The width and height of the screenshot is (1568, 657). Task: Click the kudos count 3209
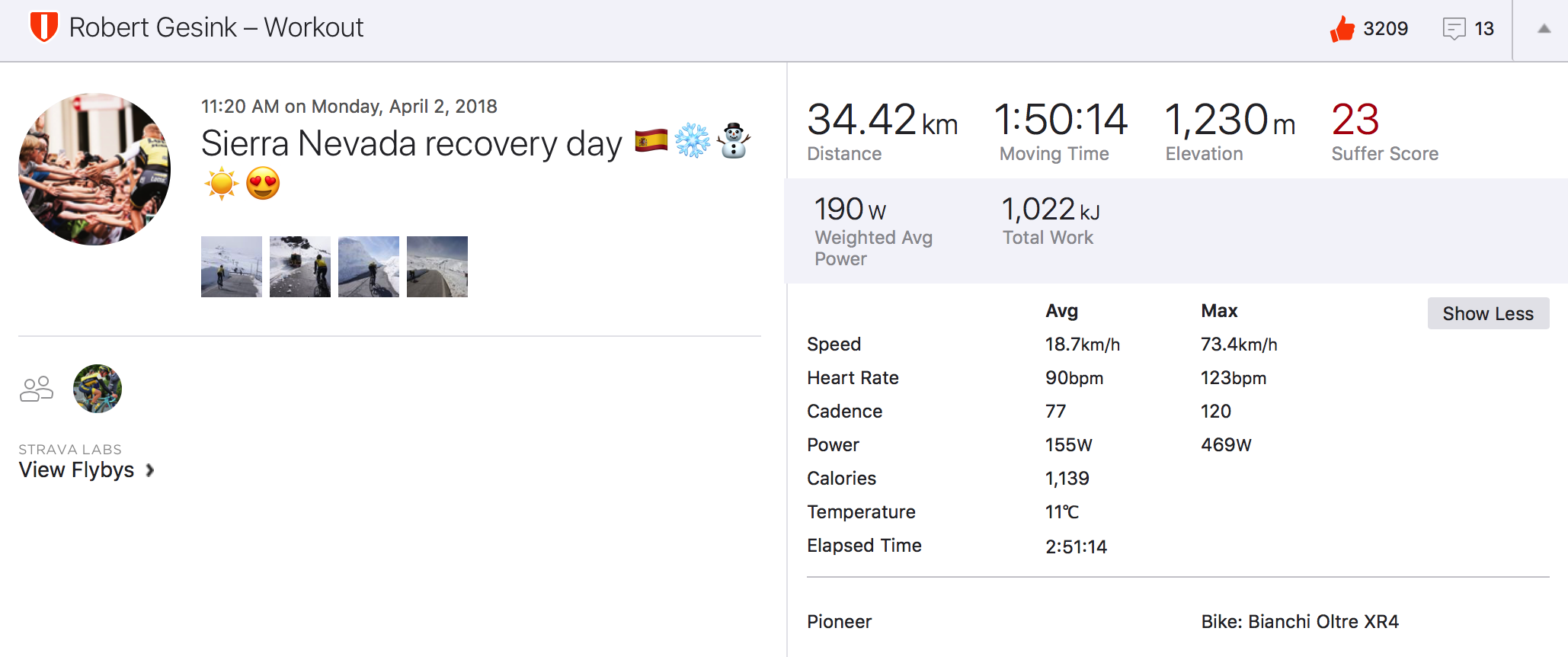(x=1385, y=29)
